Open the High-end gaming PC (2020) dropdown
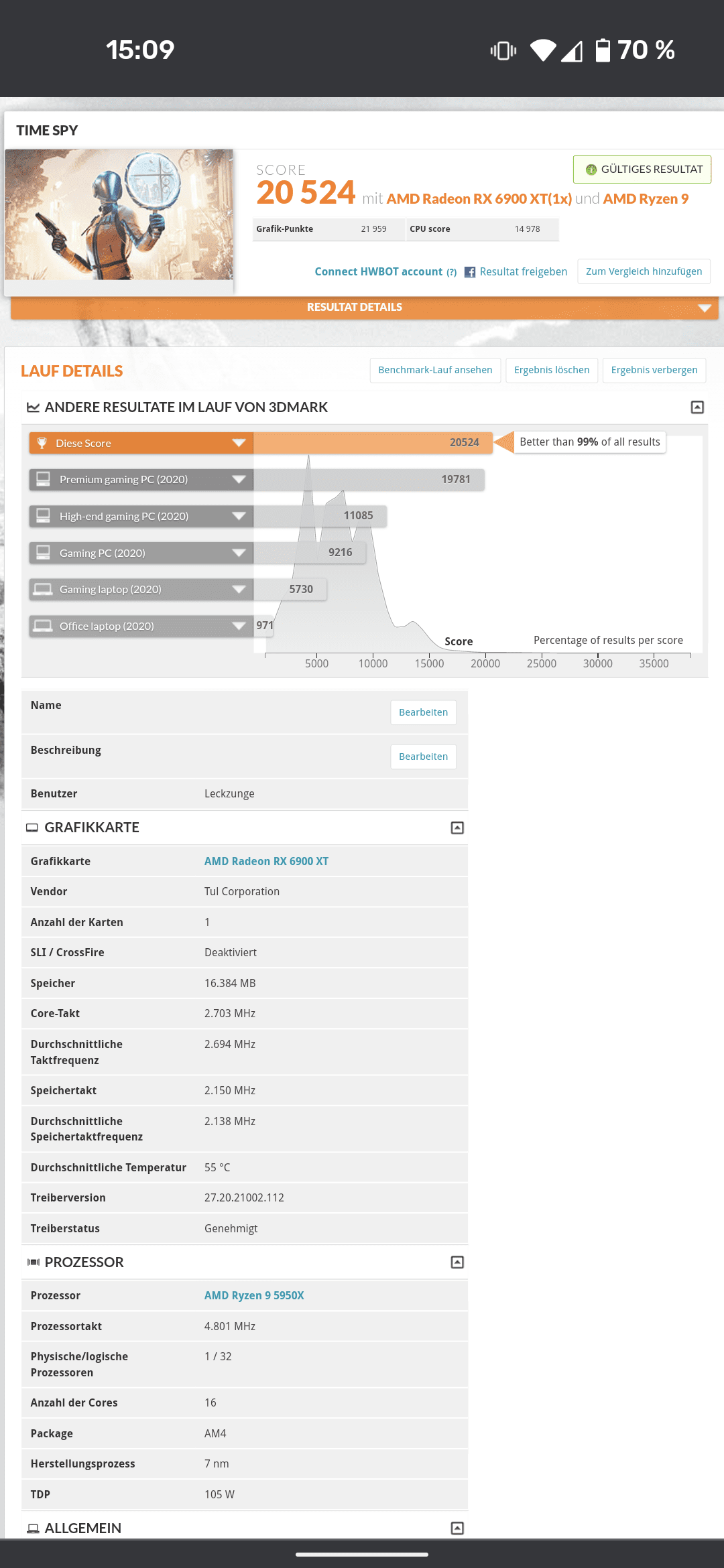 (239, 516)
